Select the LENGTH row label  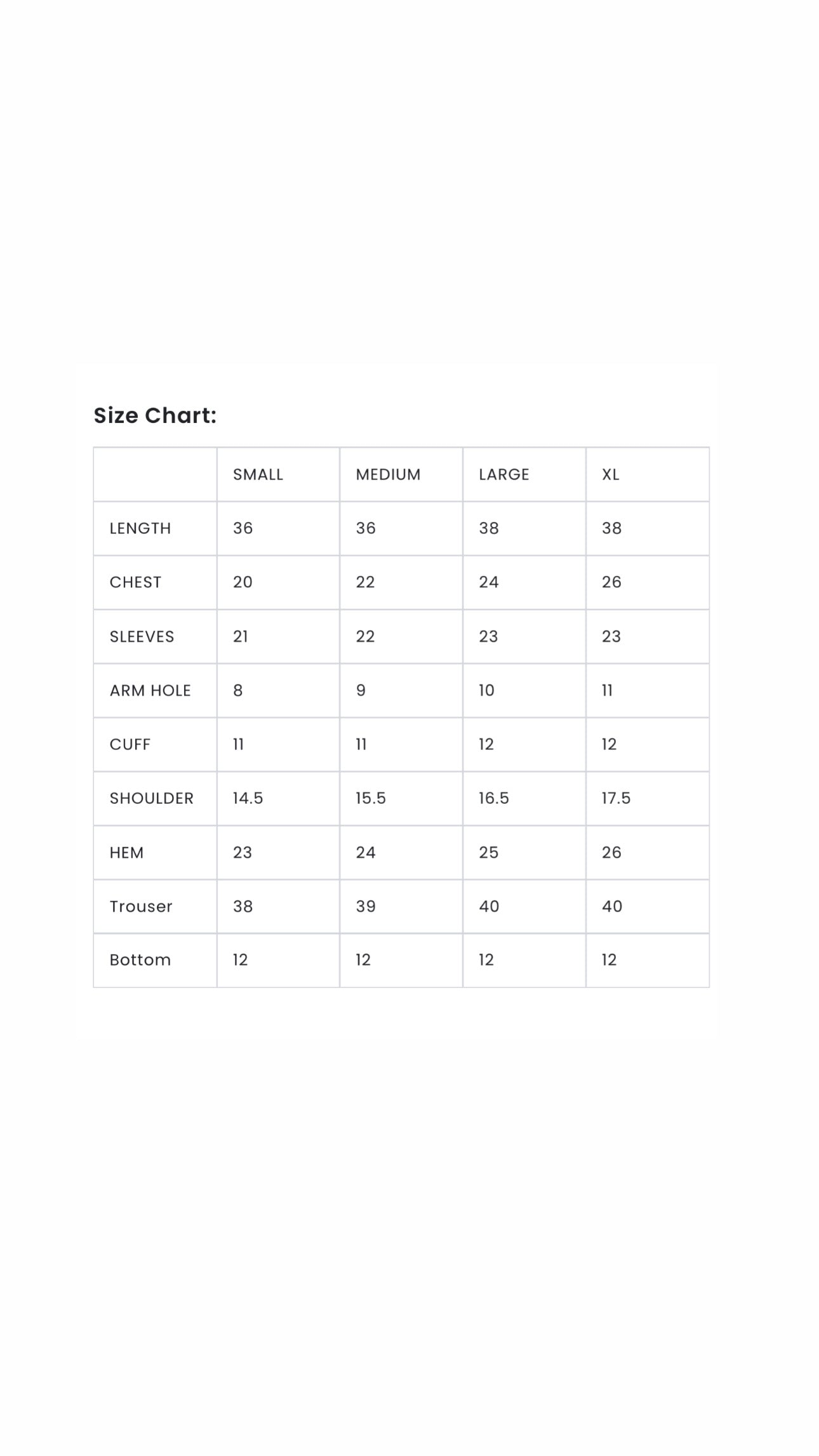click(x=140, y=528)
